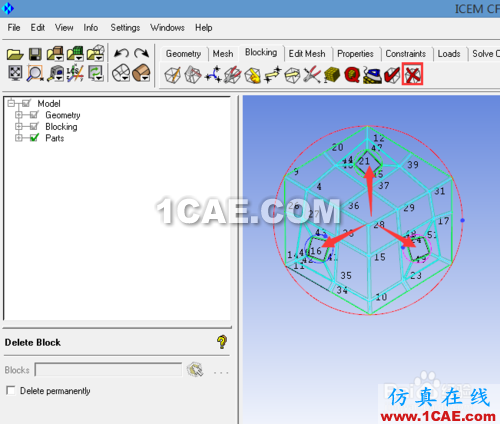Select the Create Block tool icon

(x=173, y=74)
